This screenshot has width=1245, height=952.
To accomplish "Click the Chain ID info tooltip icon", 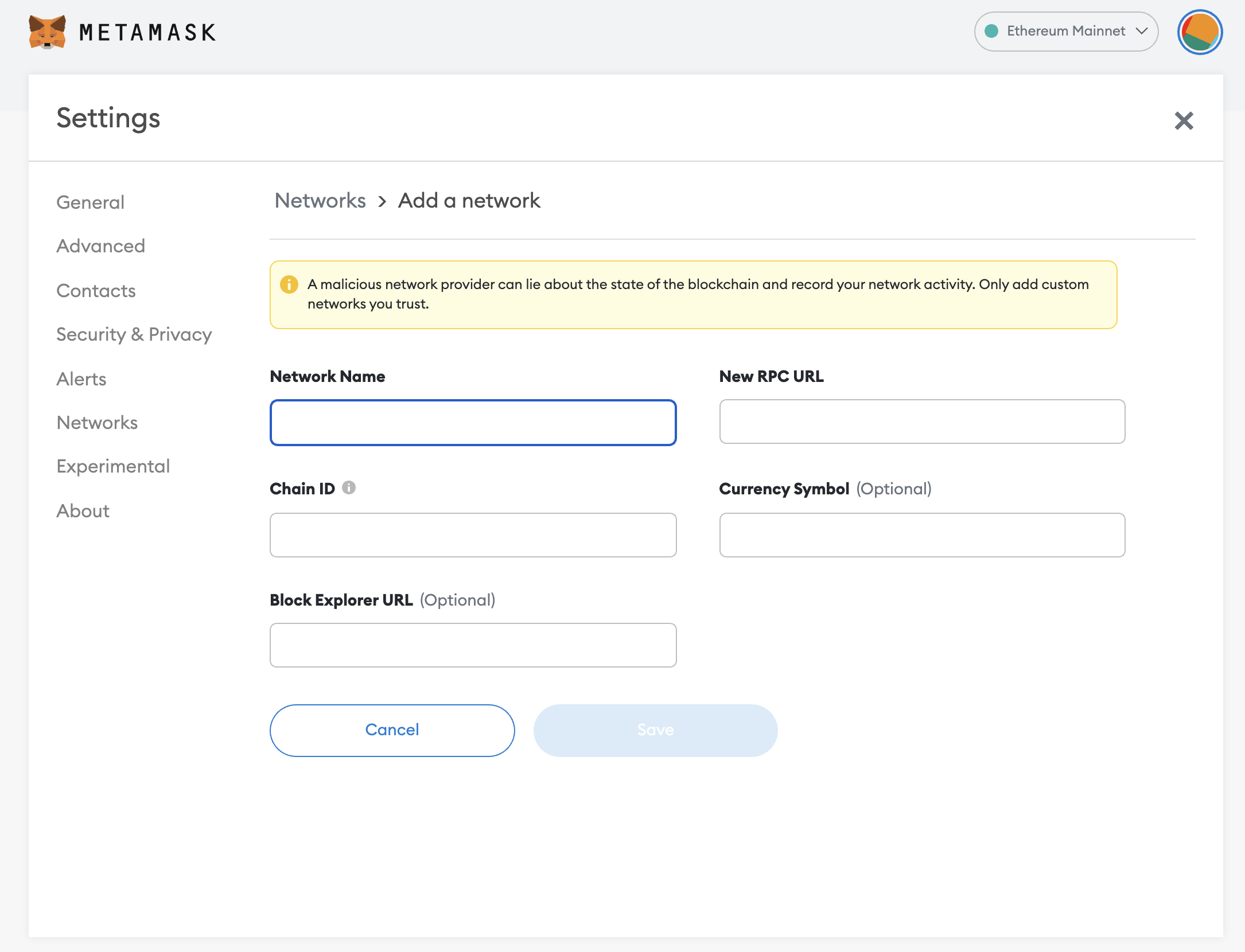I will coord(349,488).
